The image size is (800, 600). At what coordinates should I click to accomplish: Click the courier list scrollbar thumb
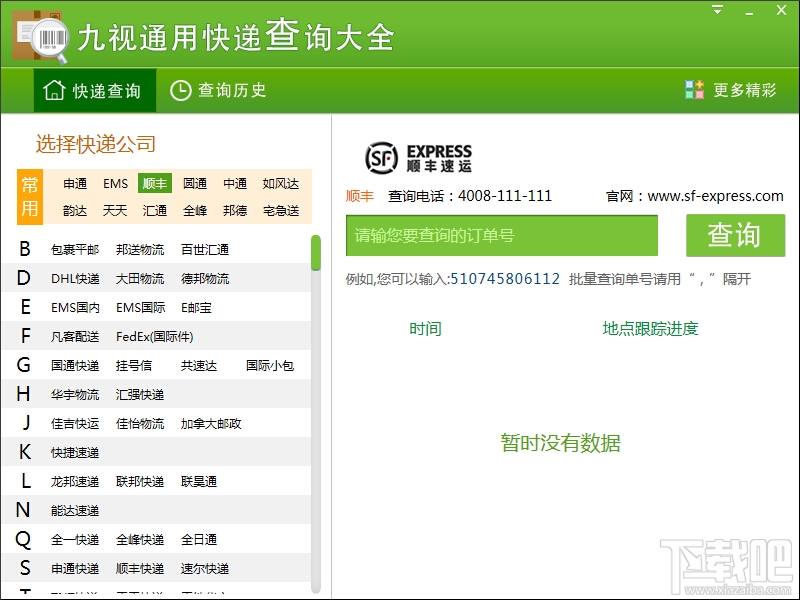click(316, 252)
